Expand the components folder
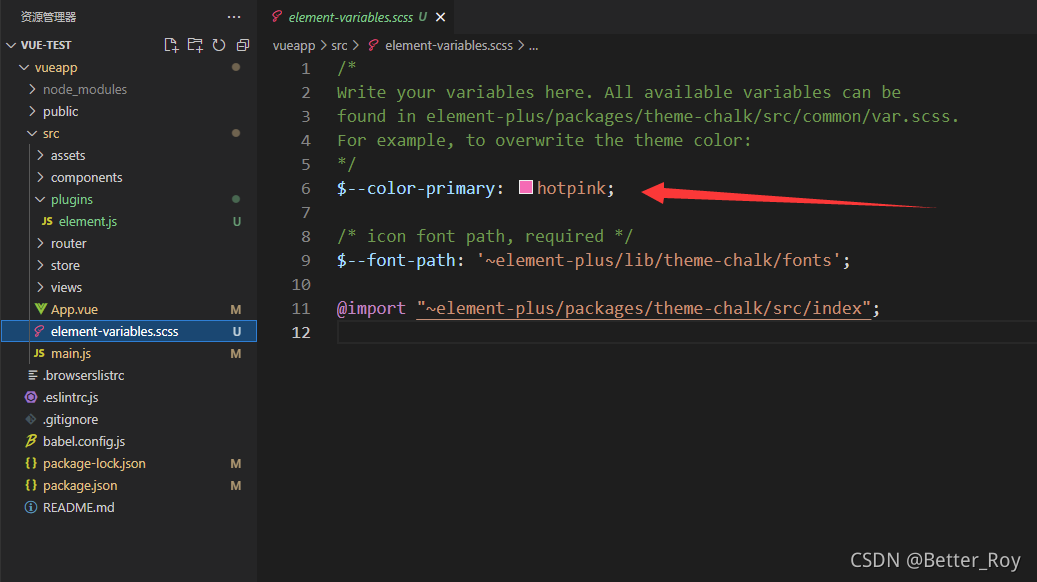1037x582 pixels. click(x=40, y=177)
